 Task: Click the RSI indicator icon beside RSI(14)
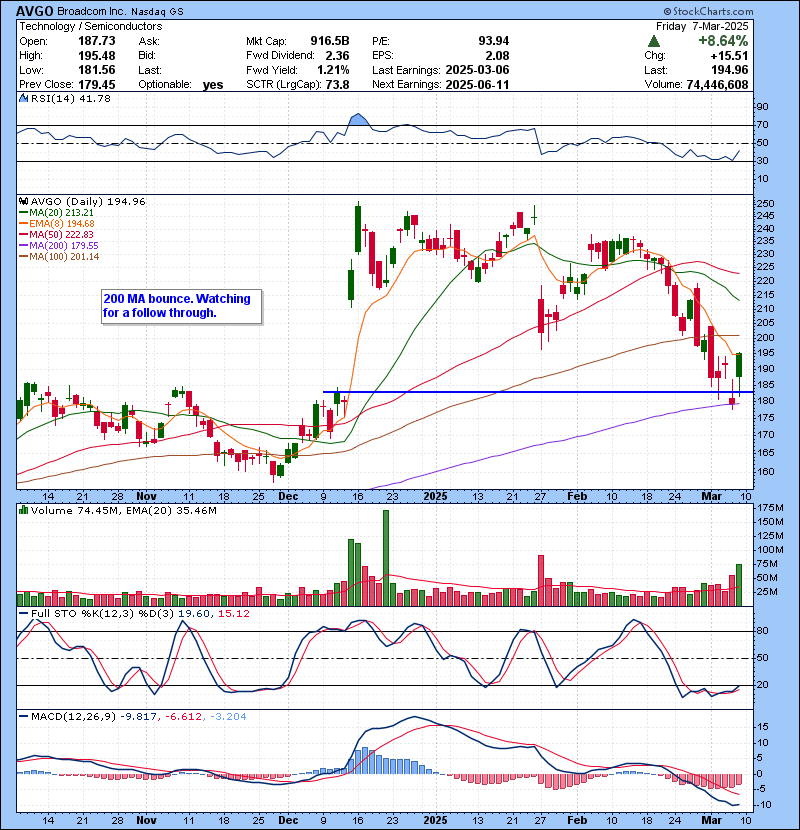(24, 98)
